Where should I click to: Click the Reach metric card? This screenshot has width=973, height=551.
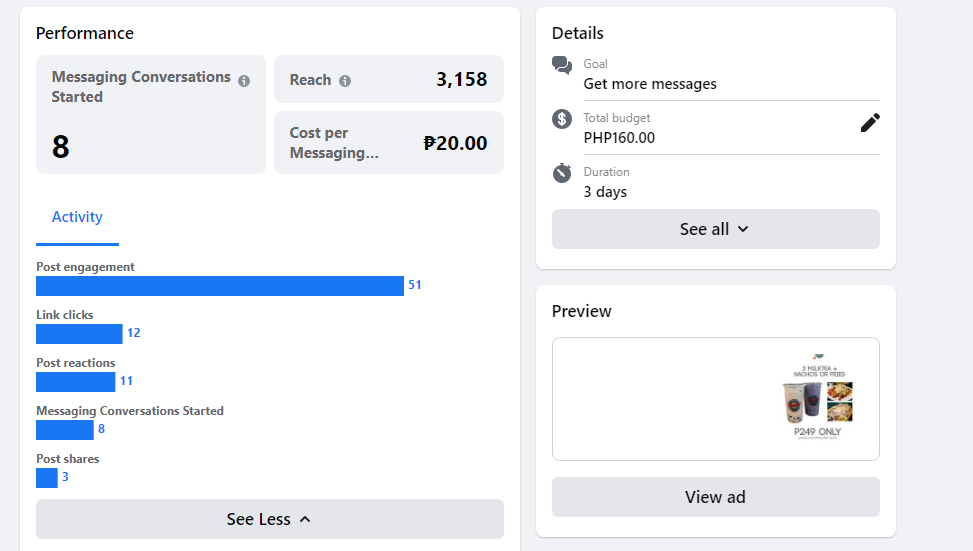point(388,79)
